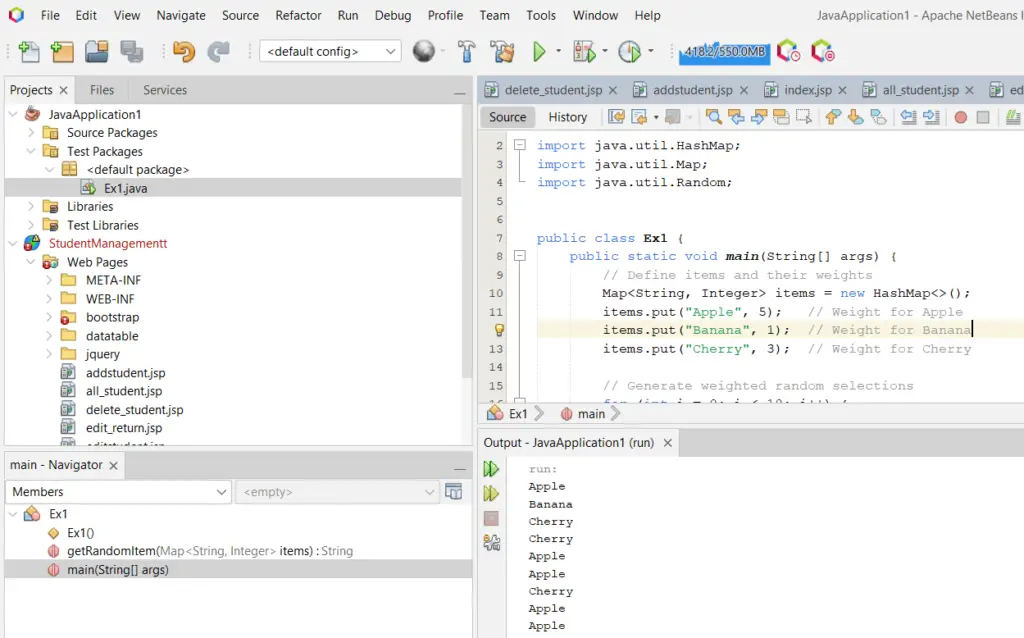The width and height of the screenshot is (1024, 638).
Task: Open the Refactor menu
Action: click(298, 15)
